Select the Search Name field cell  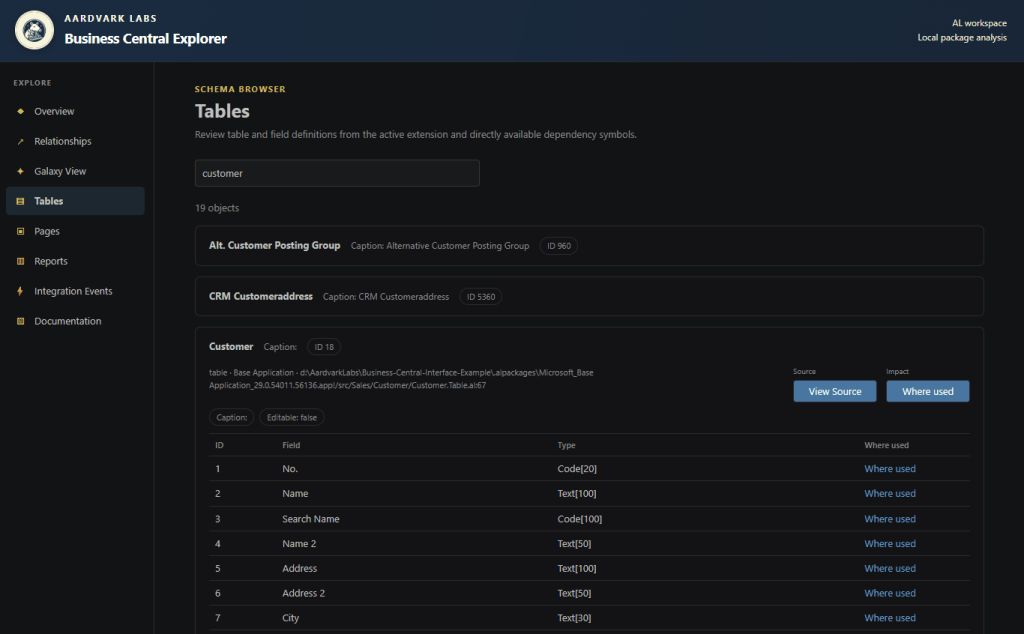pyautogui.click(x=310, y=519)
